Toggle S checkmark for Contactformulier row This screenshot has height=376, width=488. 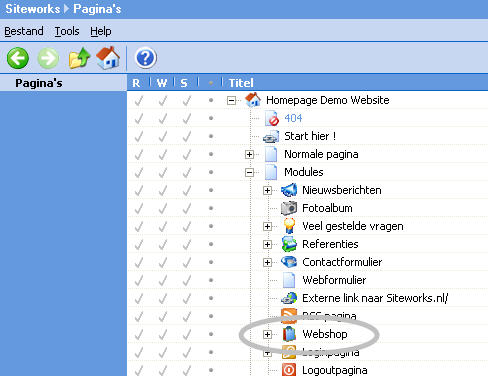point(186,262)
